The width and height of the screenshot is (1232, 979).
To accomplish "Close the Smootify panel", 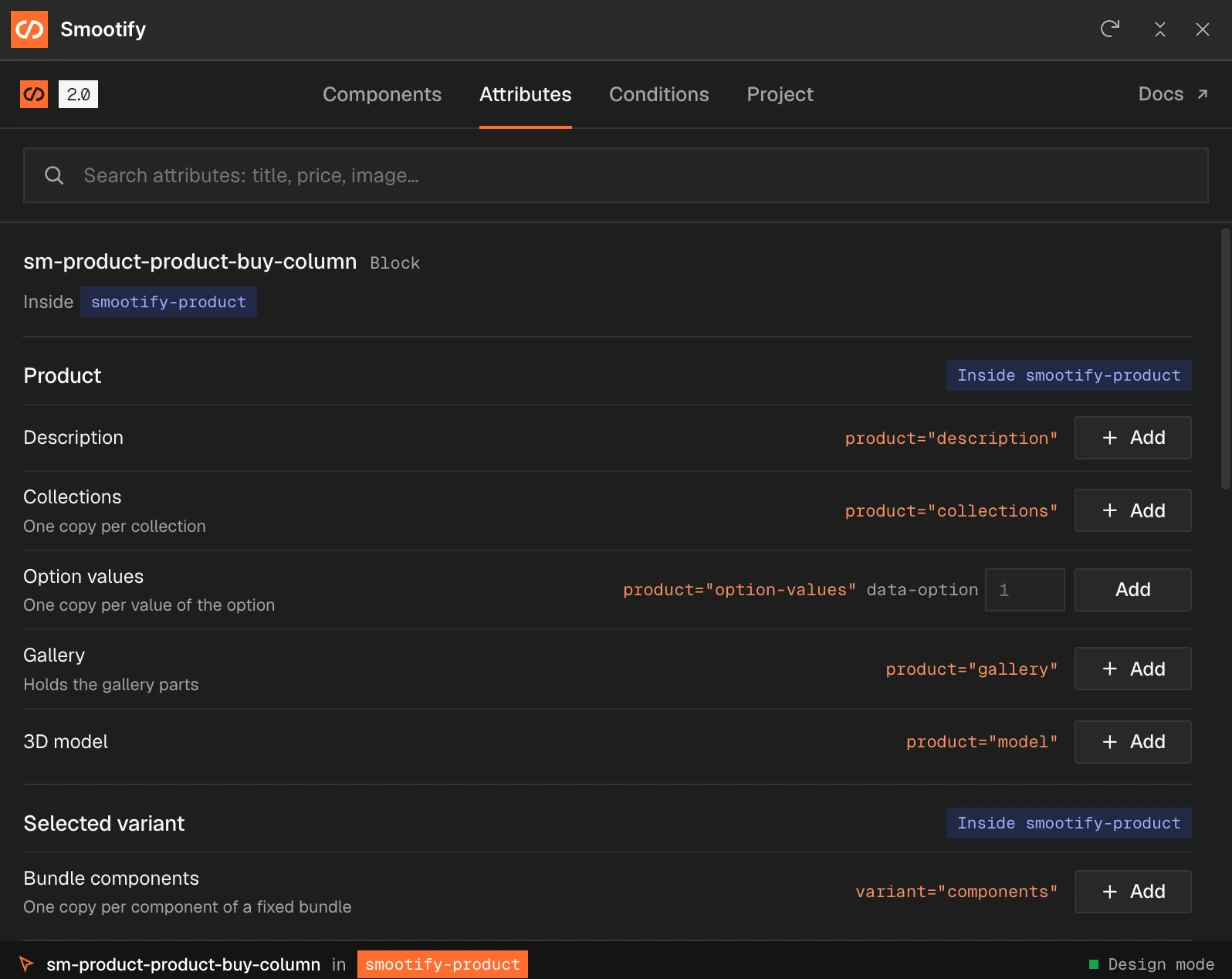I will pyautogui.click(x=1203, y=29).
